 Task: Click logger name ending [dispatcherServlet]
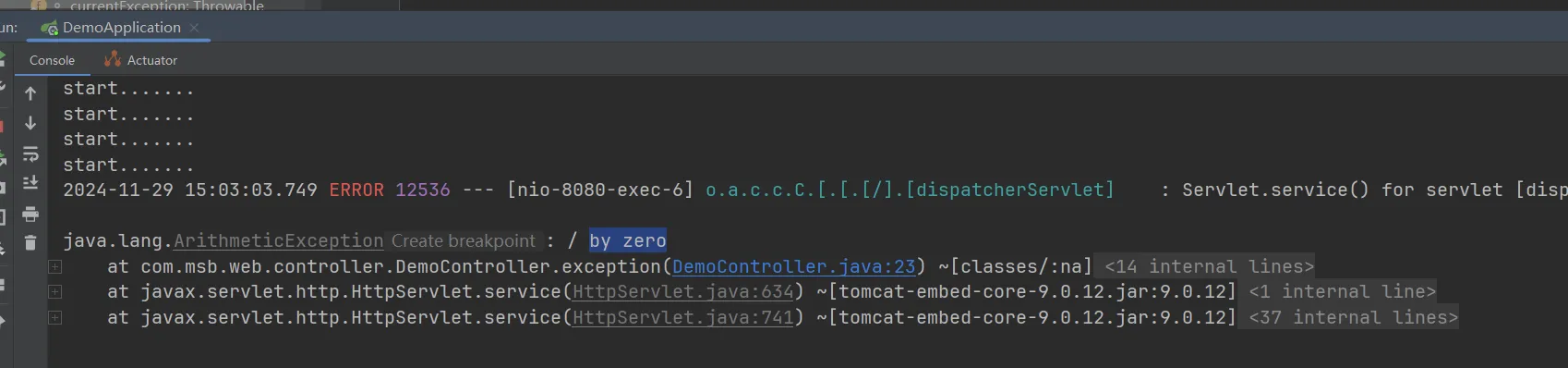click(x=911, y=190)
